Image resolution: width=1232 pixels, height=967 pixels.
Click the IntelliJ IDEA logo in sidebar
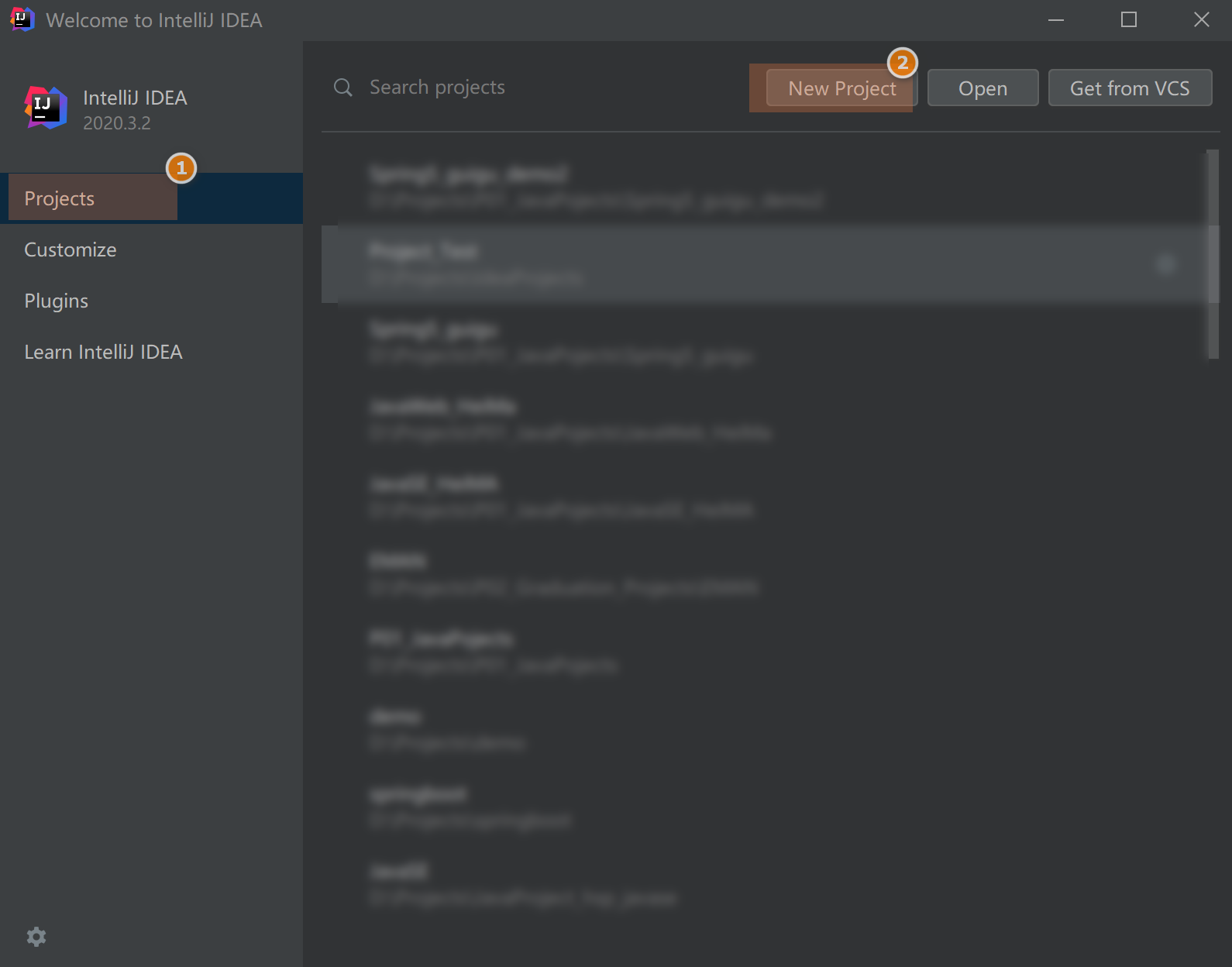[46, 108]
